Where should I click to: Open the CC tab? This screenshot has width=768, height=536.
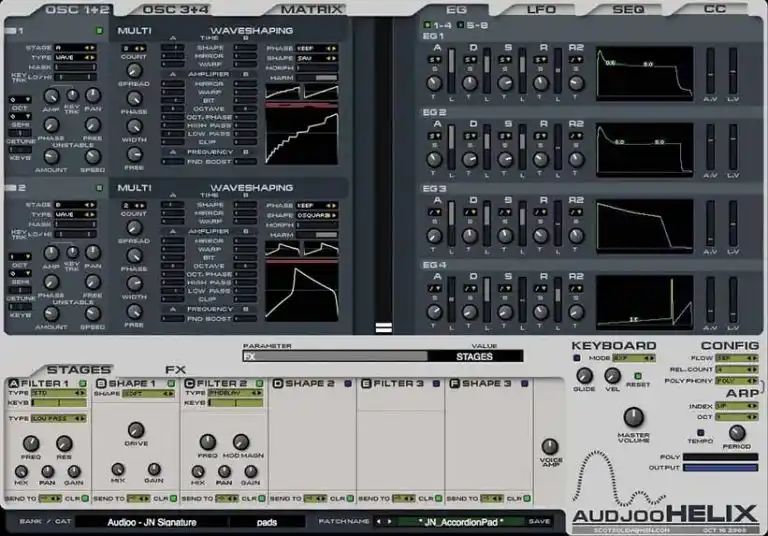[x=715, y=9]
